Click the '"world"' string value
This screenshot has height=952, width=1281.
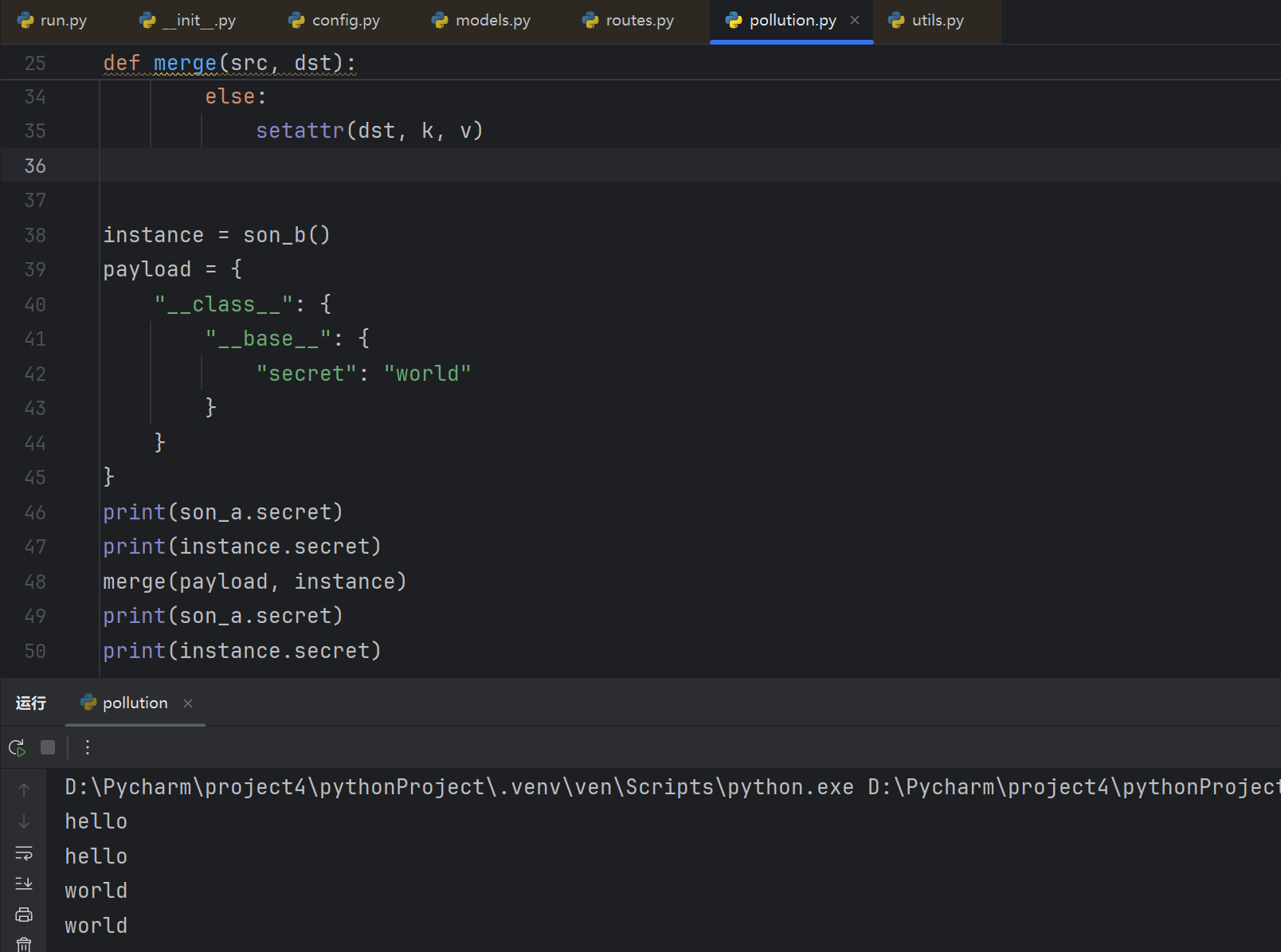(428, 374)
